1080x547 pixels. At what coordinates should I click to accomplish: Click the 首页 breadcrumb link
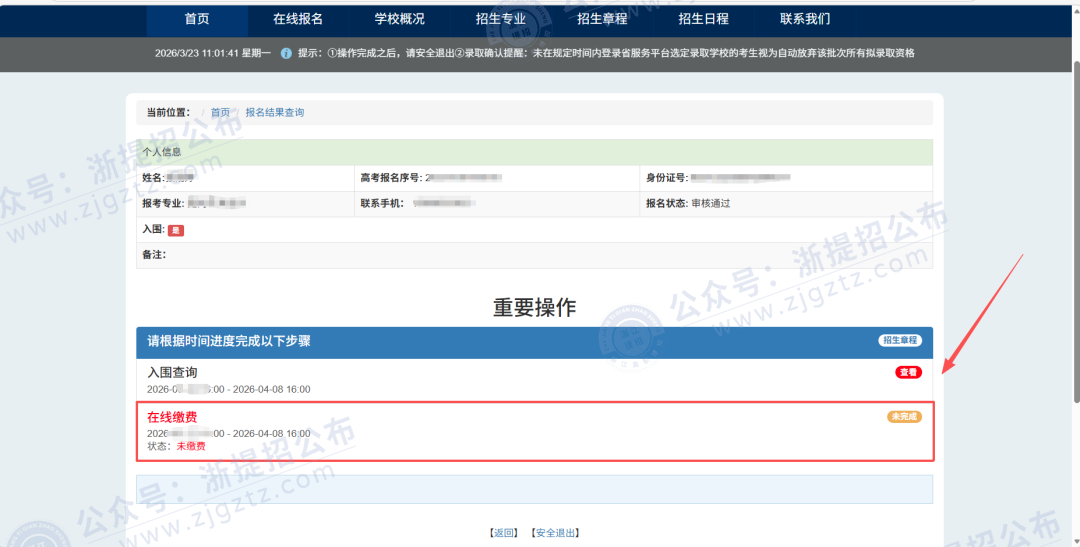pos(220,113)
